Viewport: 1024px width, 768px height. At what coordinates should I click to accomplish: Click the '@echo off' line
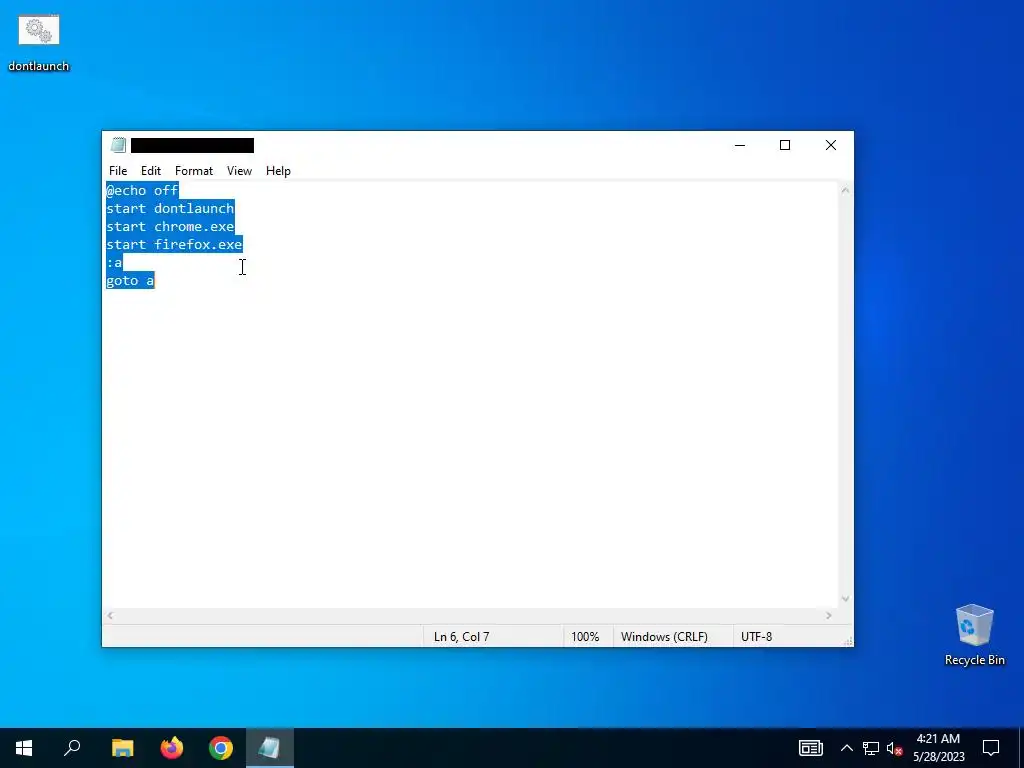pos(142,190)
